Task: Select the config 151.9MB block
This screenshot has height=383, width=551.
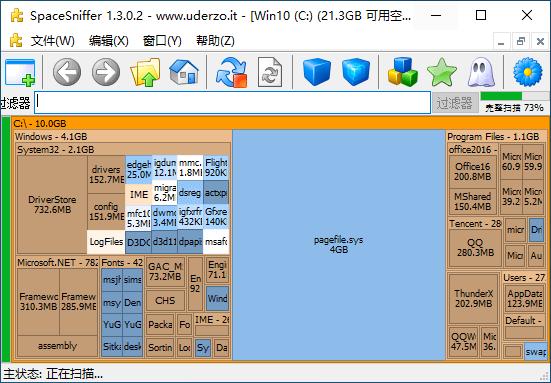Action: tap(106, 212)
